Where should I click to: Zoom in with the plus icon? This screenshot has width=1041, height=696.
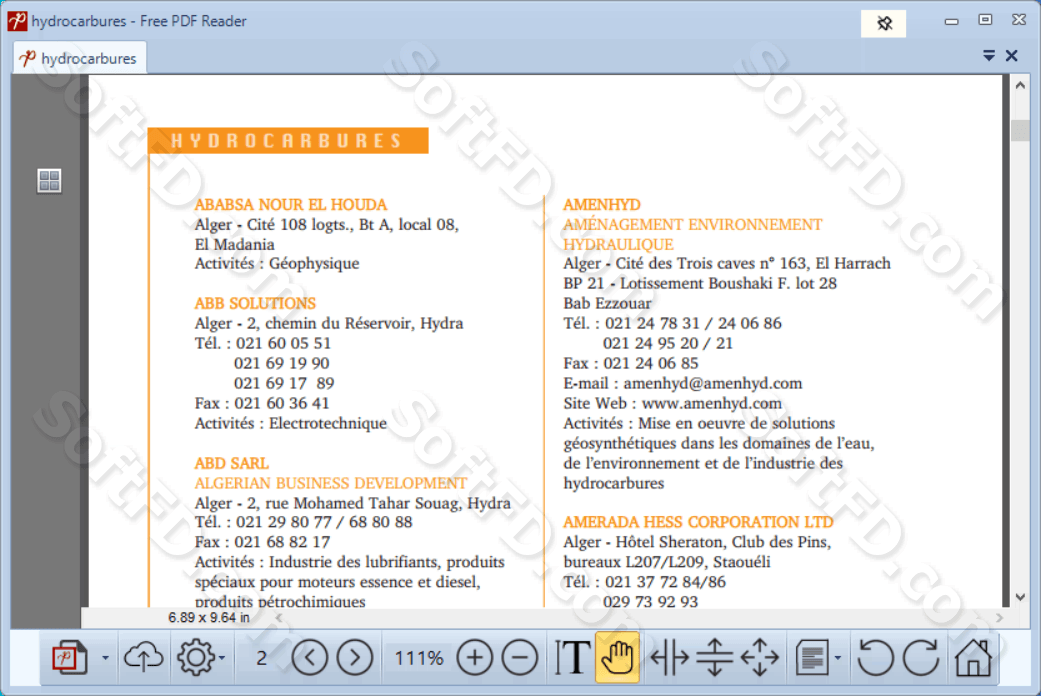point(475,658)
